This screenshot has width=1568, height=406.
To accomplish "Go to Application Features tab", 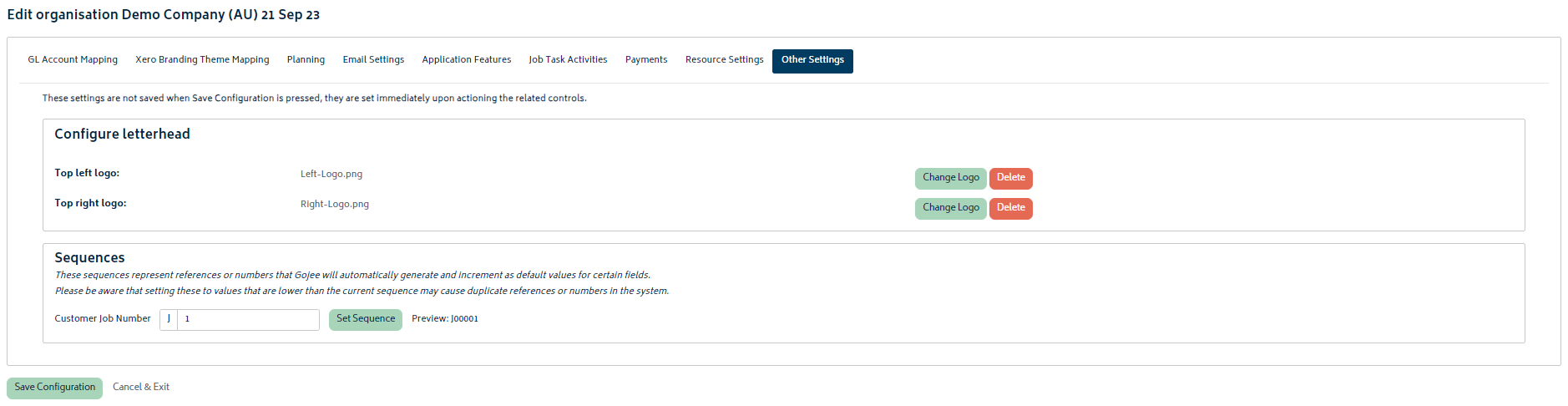I will click(467, 60).
